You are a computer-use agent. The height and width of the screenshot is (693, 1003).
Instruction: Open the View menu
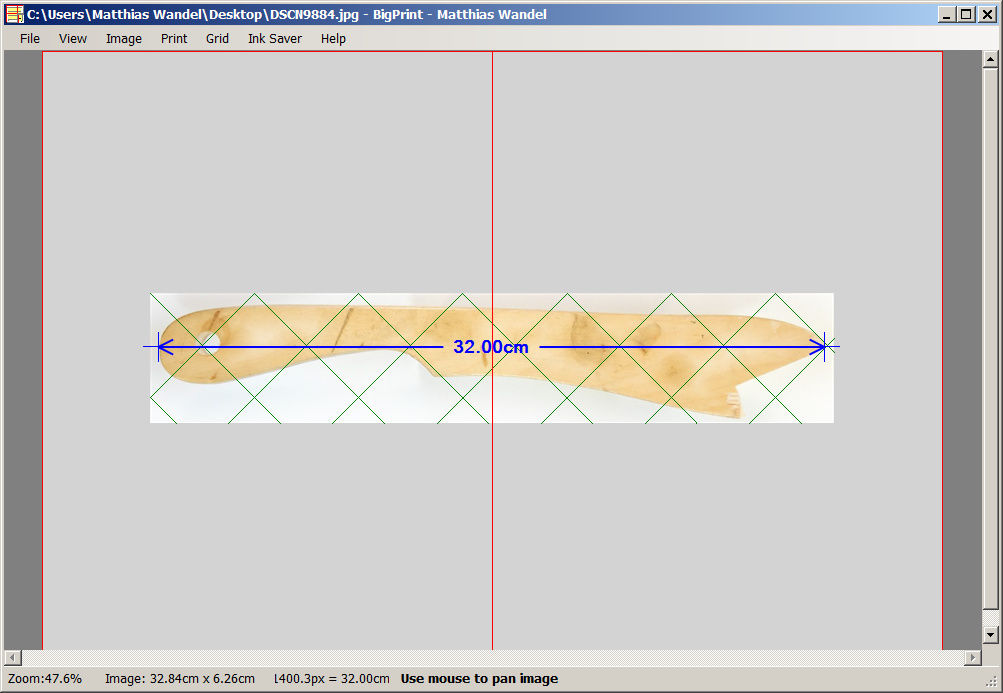(x=73, y=39)
